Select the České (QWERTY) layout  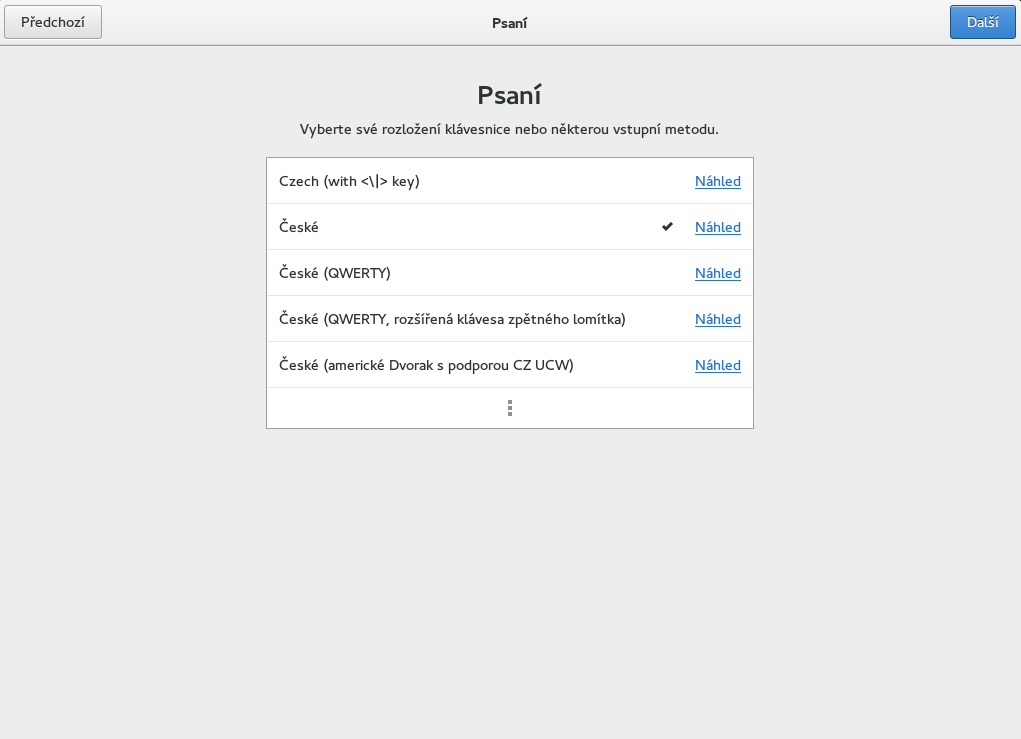(335, 273)
